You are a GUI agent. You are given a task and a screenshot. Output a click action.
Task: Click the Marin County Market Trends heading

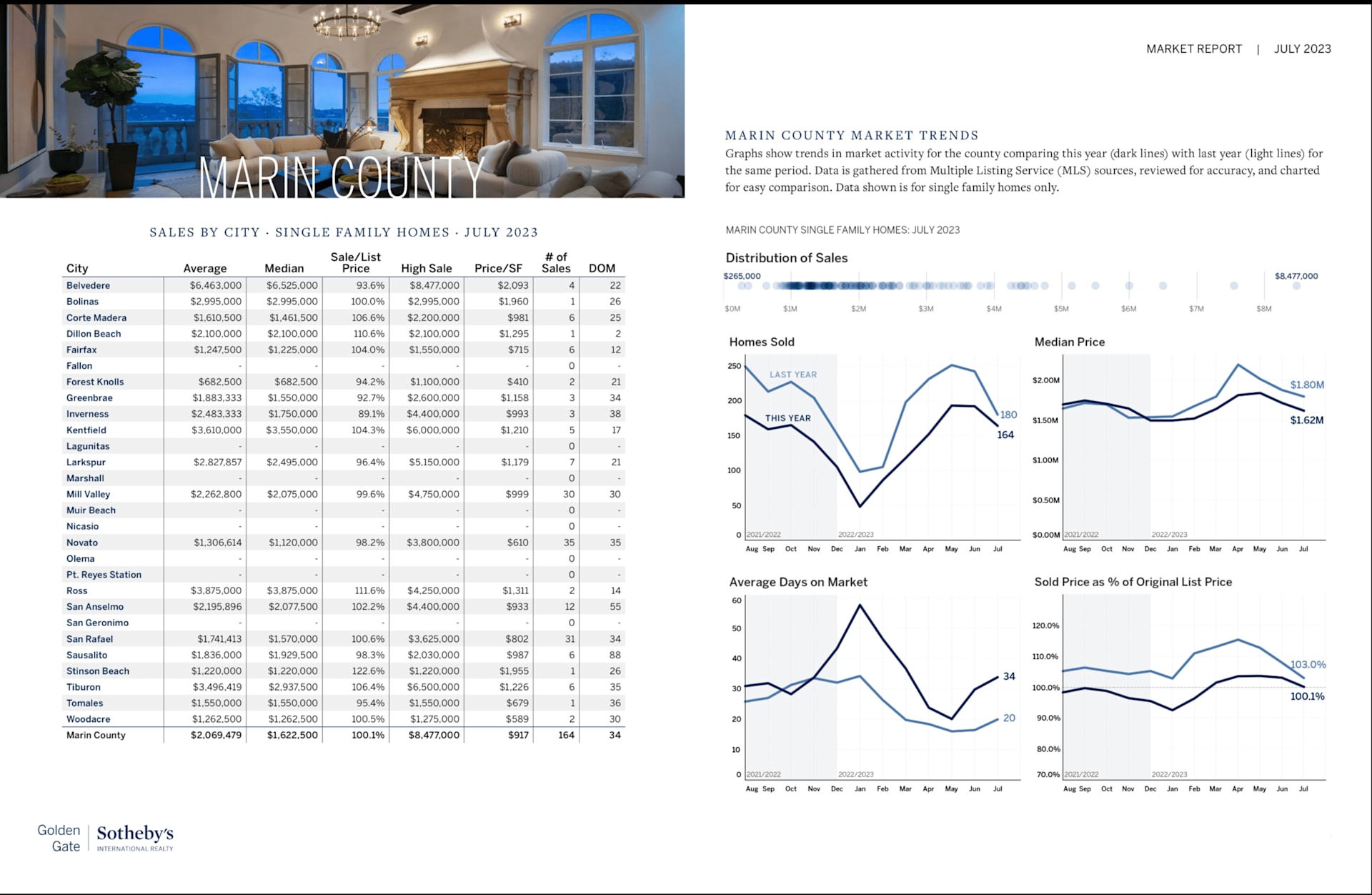click(x=851, y=135)
